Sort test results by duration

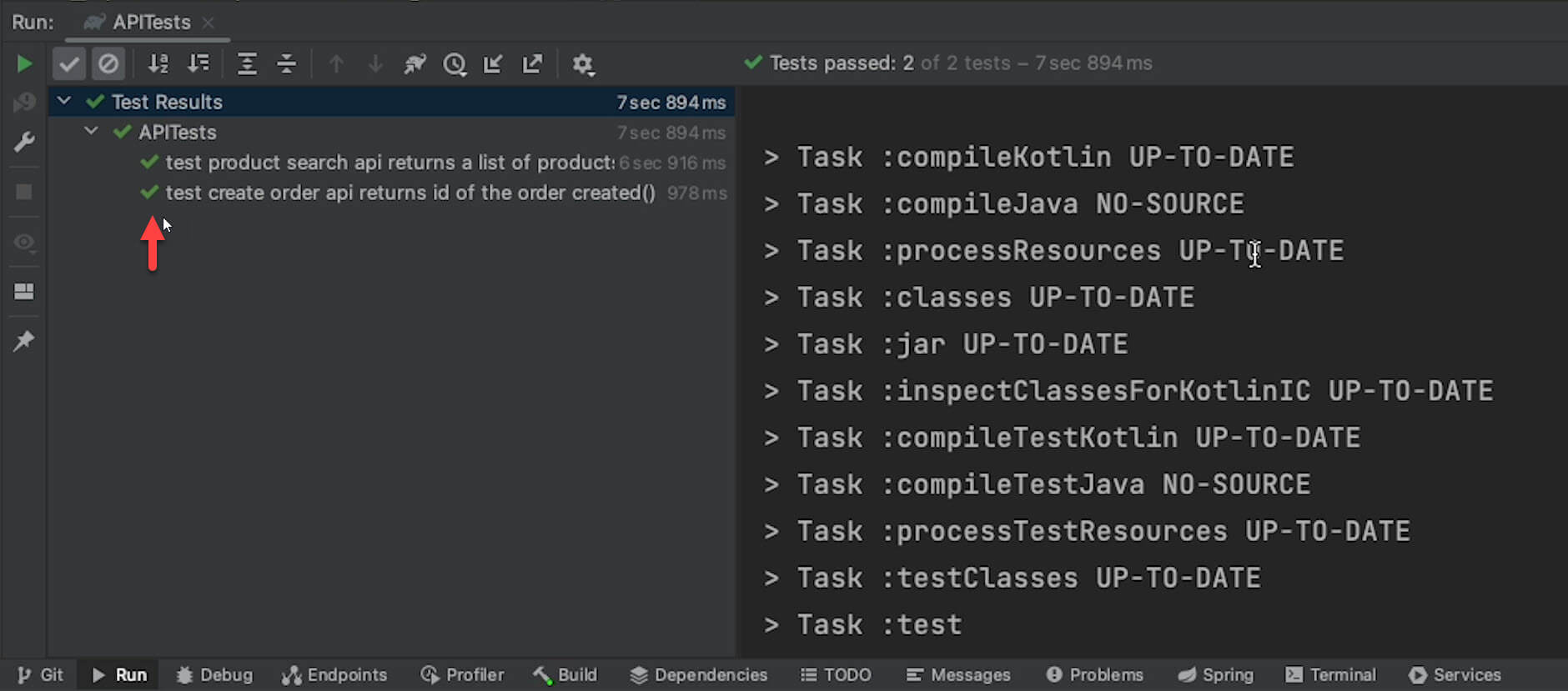(x=199, y=64)
